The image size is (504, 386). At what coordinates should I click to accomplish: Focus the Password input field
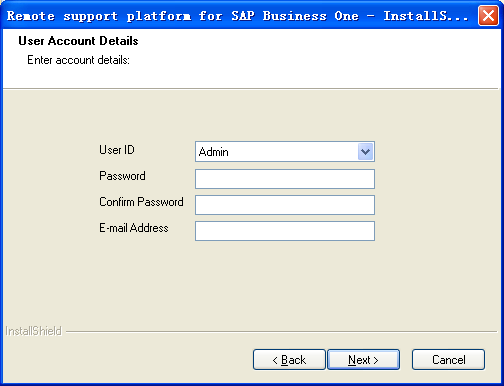(x=285, y=179)
